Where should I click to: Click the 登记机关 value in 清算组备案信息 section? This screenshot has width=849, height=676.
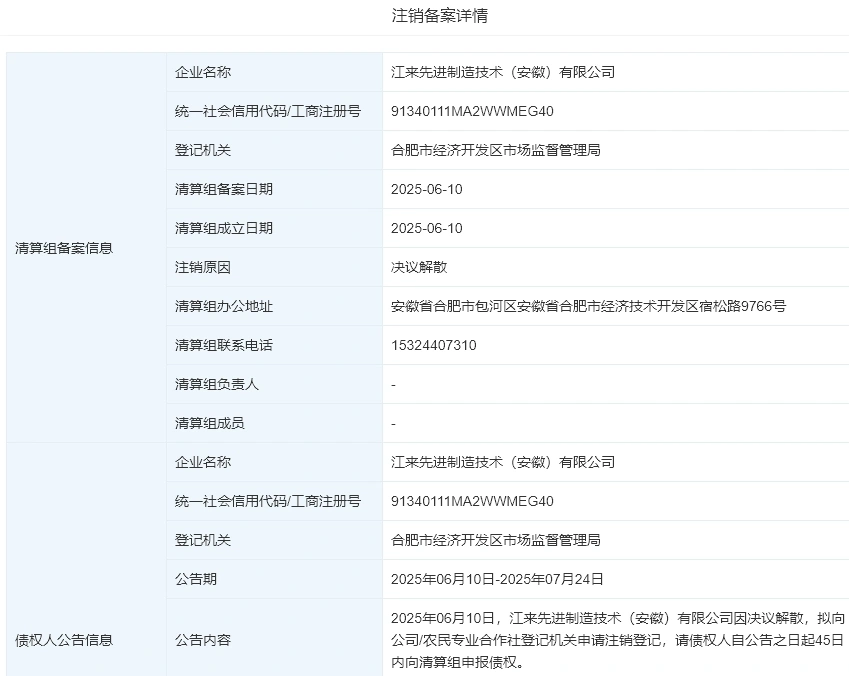[x=496, y=150]
